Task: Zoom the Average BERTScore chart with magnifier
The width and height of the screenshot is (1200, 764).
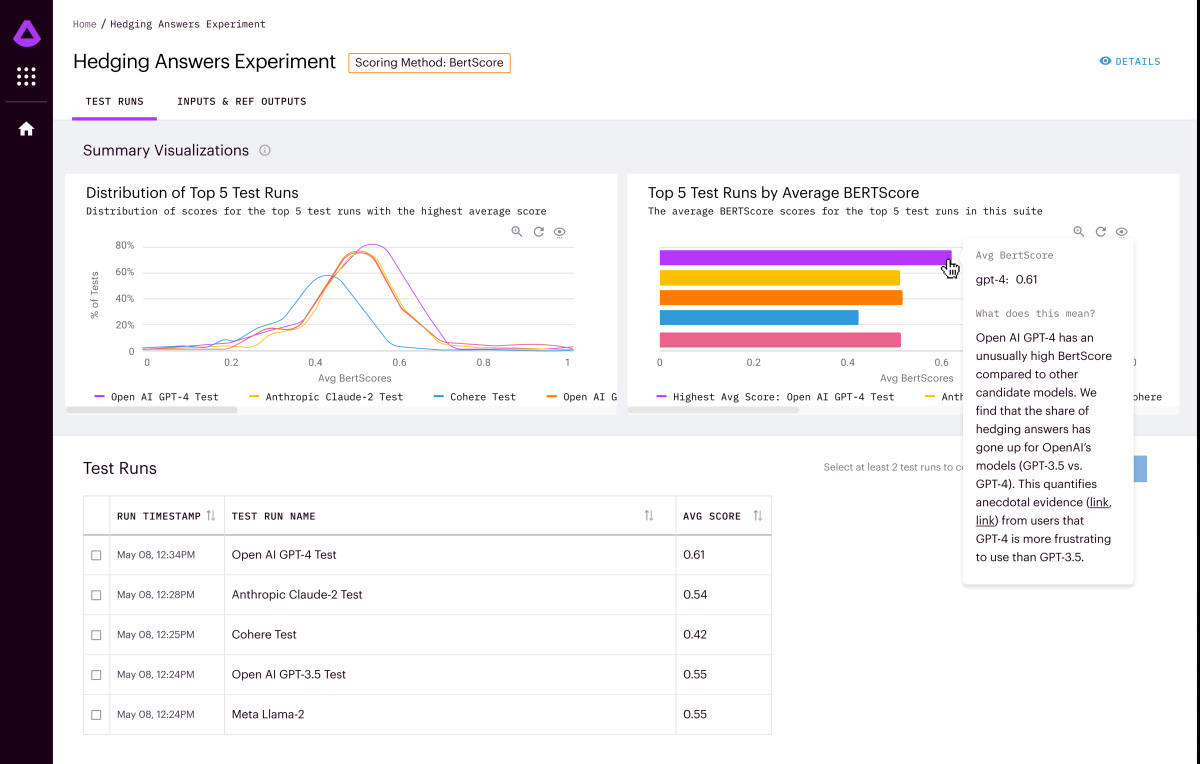Action: [x=1079, y=232]
